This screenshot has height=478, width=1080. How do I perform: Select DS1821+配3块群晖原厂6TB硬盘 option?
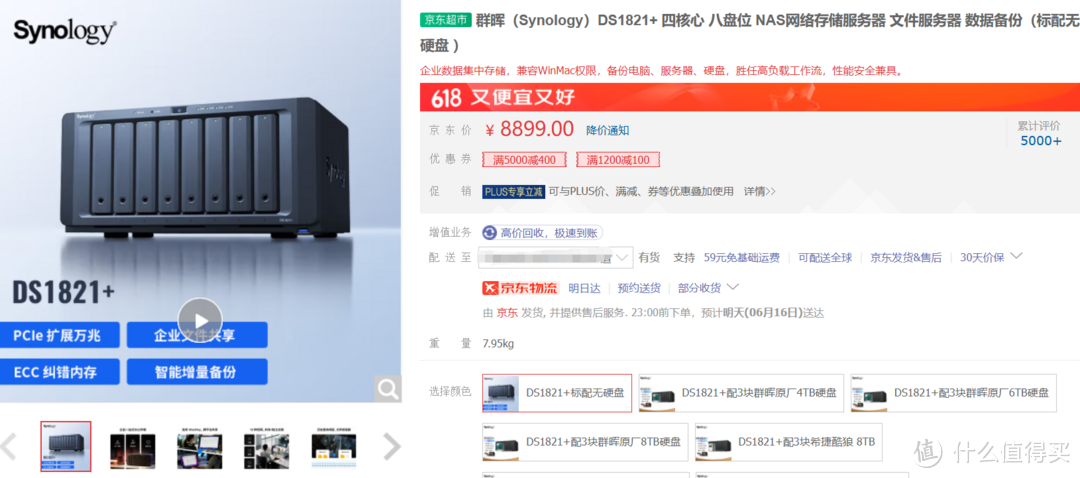(x=953, y=393)
